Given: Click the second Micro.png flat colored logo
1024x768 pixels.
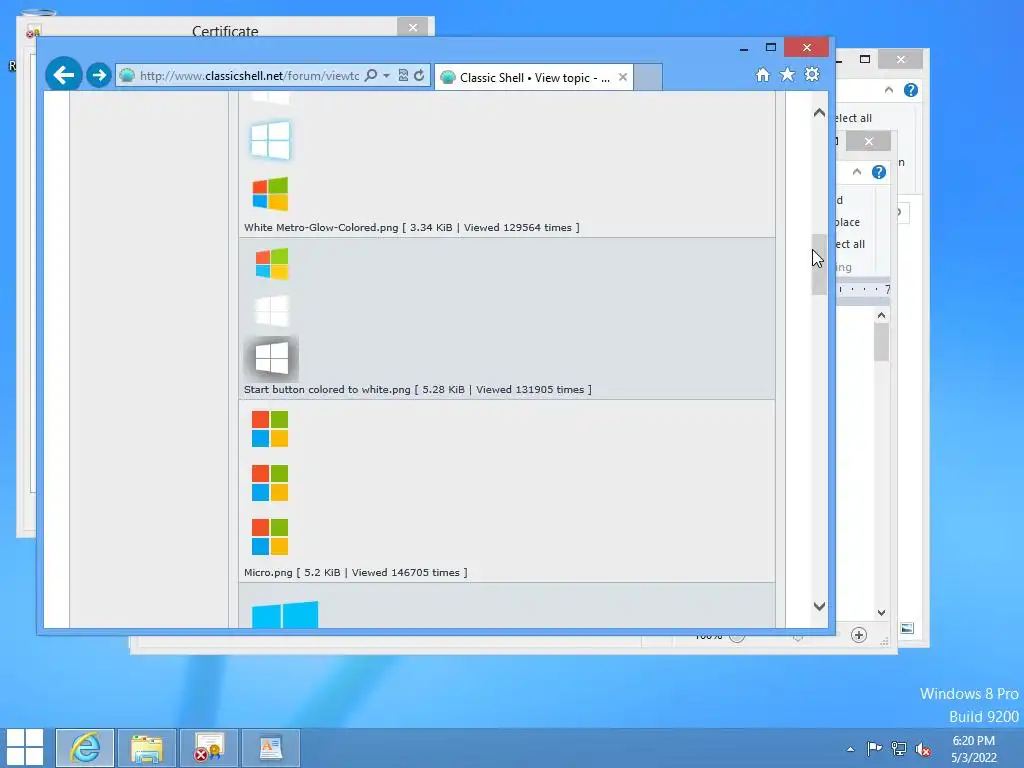Looking at the screenshot, I should 270,483.
